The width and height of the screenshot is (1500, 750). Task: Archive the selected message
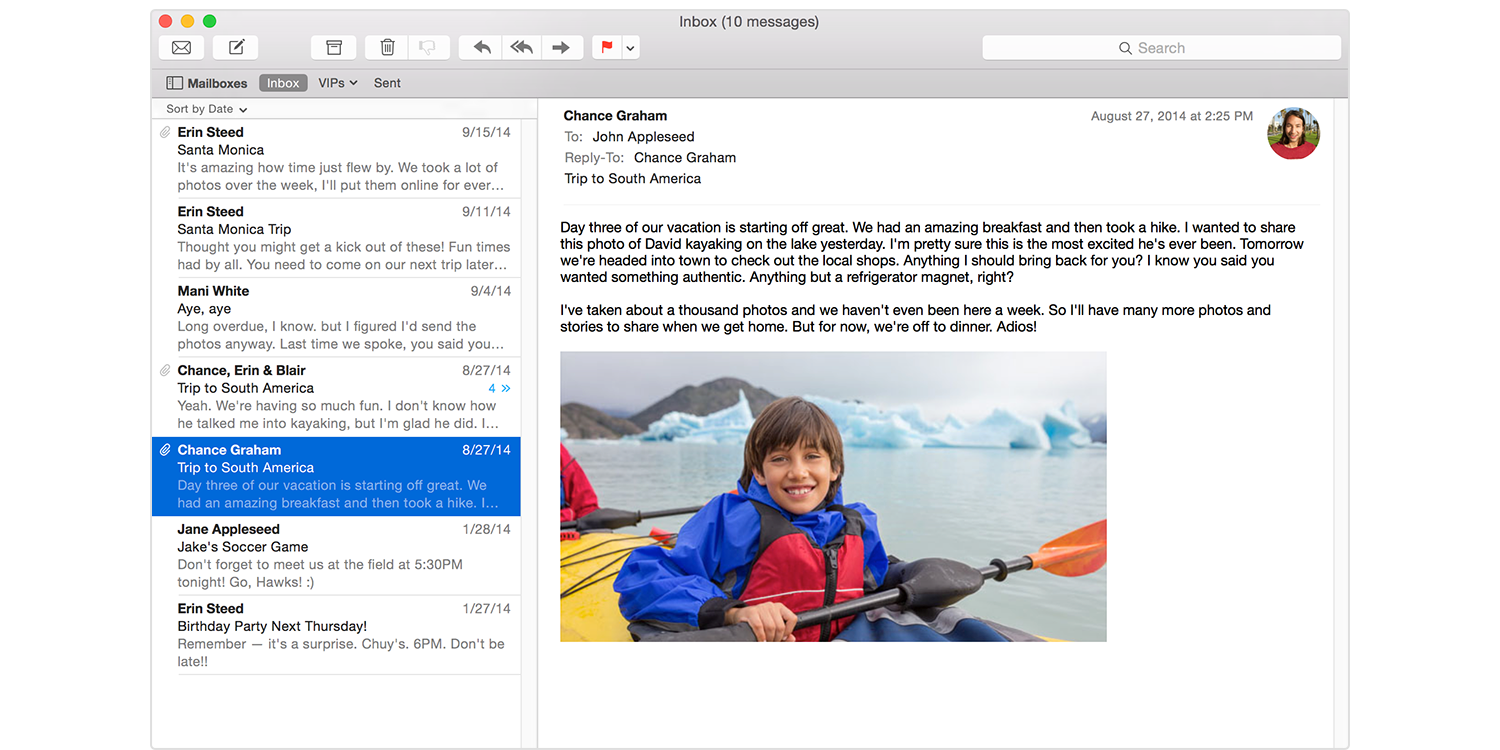pos(334,48)
